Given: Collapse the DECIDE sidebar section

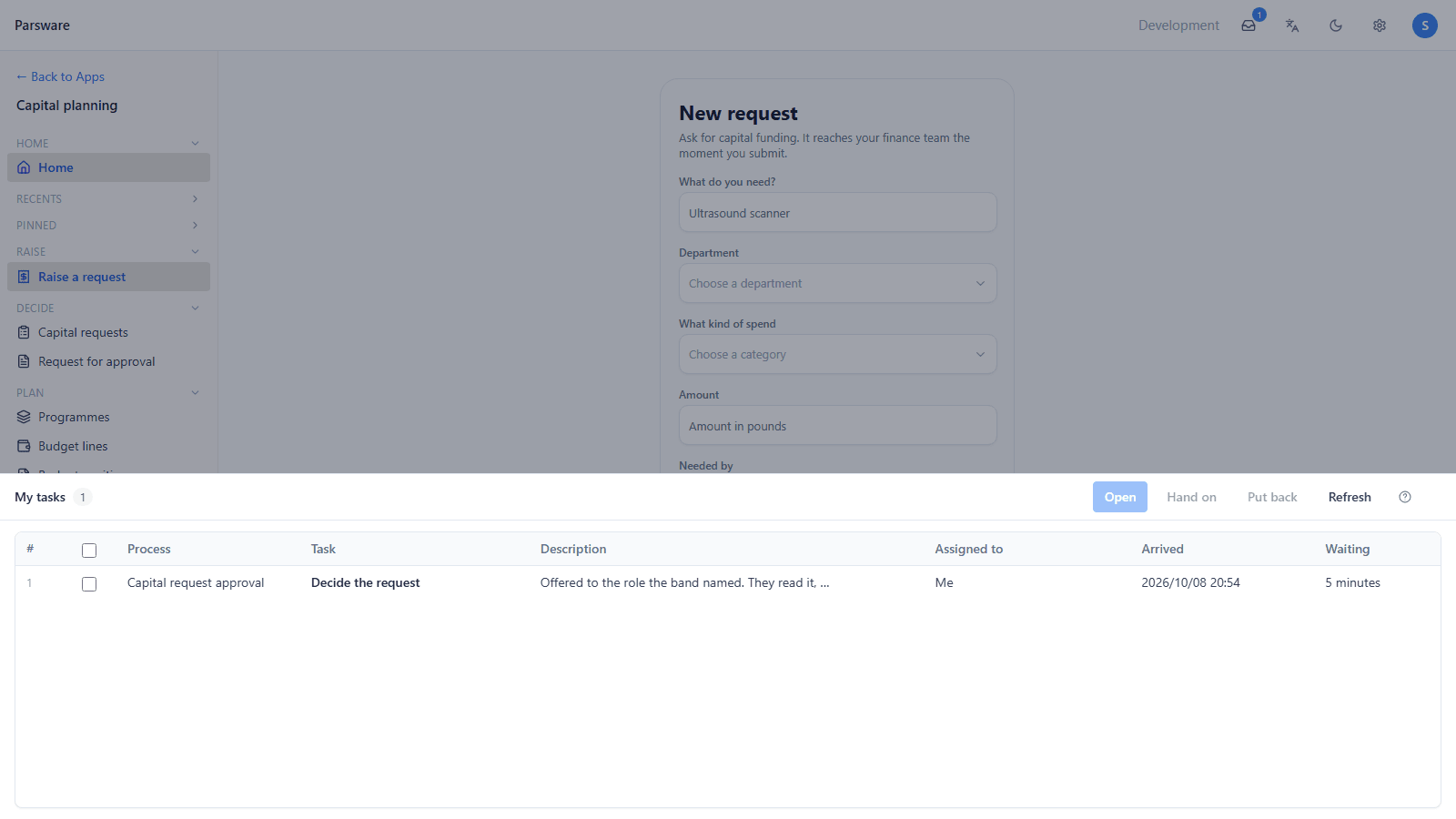Looking at the screenshot, I should tap(108, 308).
